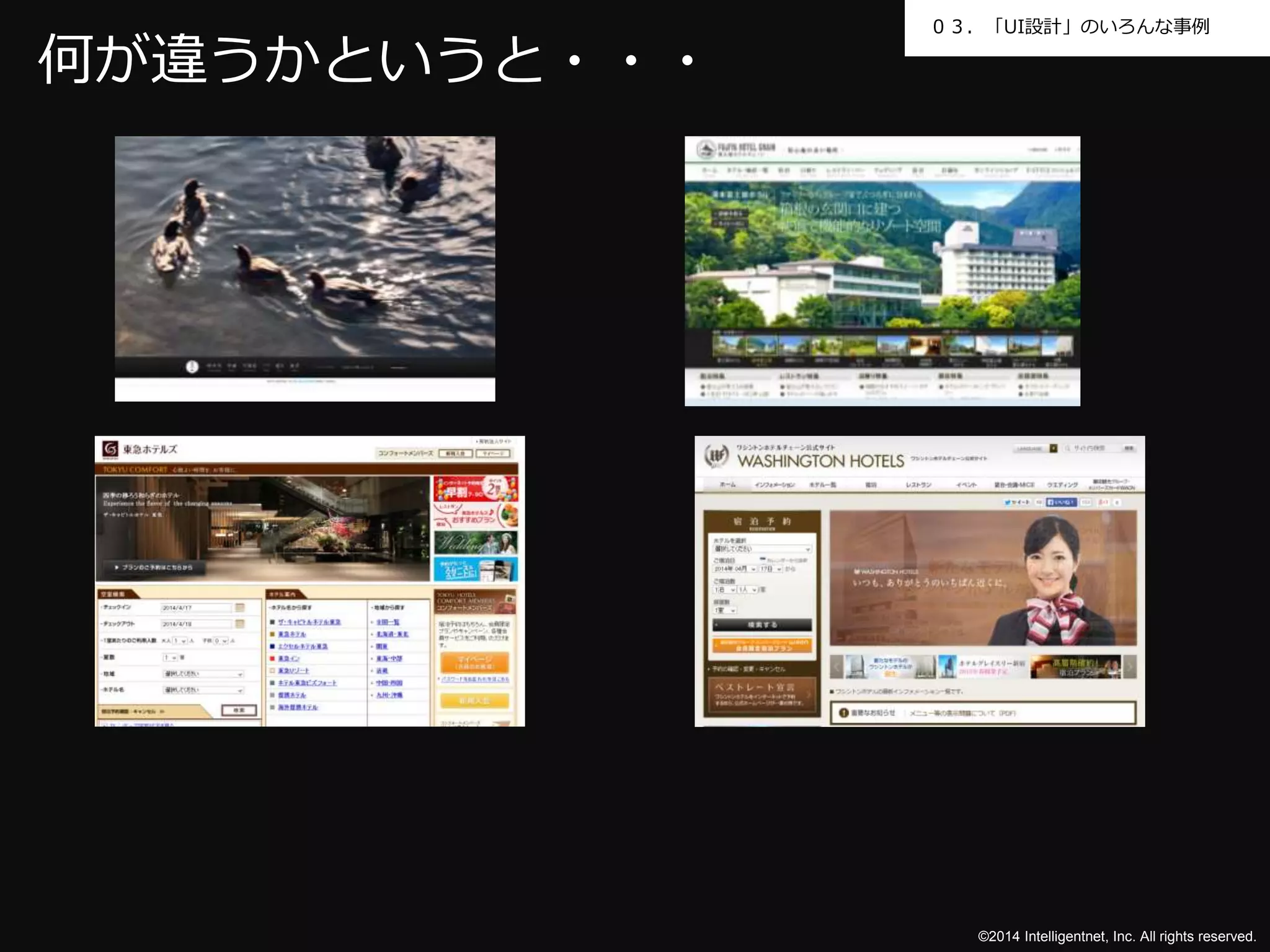The width and height of the screenshot is (1270, 952).
Task: Open the hotel selection dropdown on Washington form
Action: pyautogui.click(x=762, y=549)
